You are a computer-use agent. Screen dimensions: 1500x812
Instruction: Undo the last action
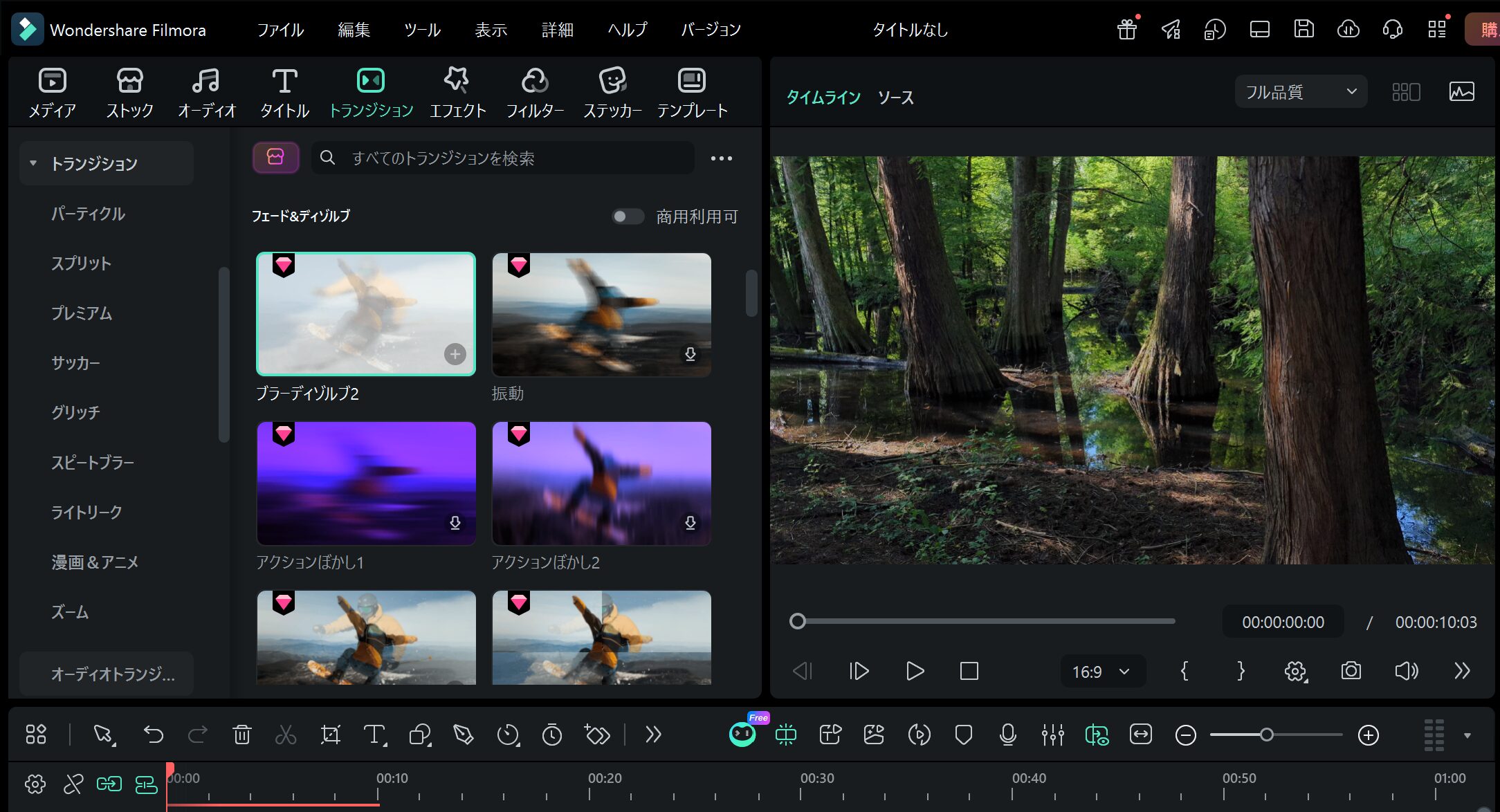tap(154, 734)
